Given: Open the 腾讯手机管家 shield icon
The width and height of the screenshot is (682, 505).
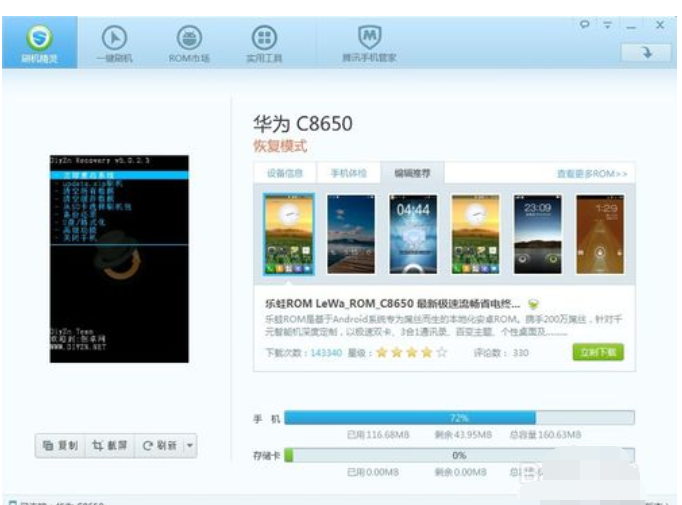Looking at the screenshot, I should [x=369, y=43].
